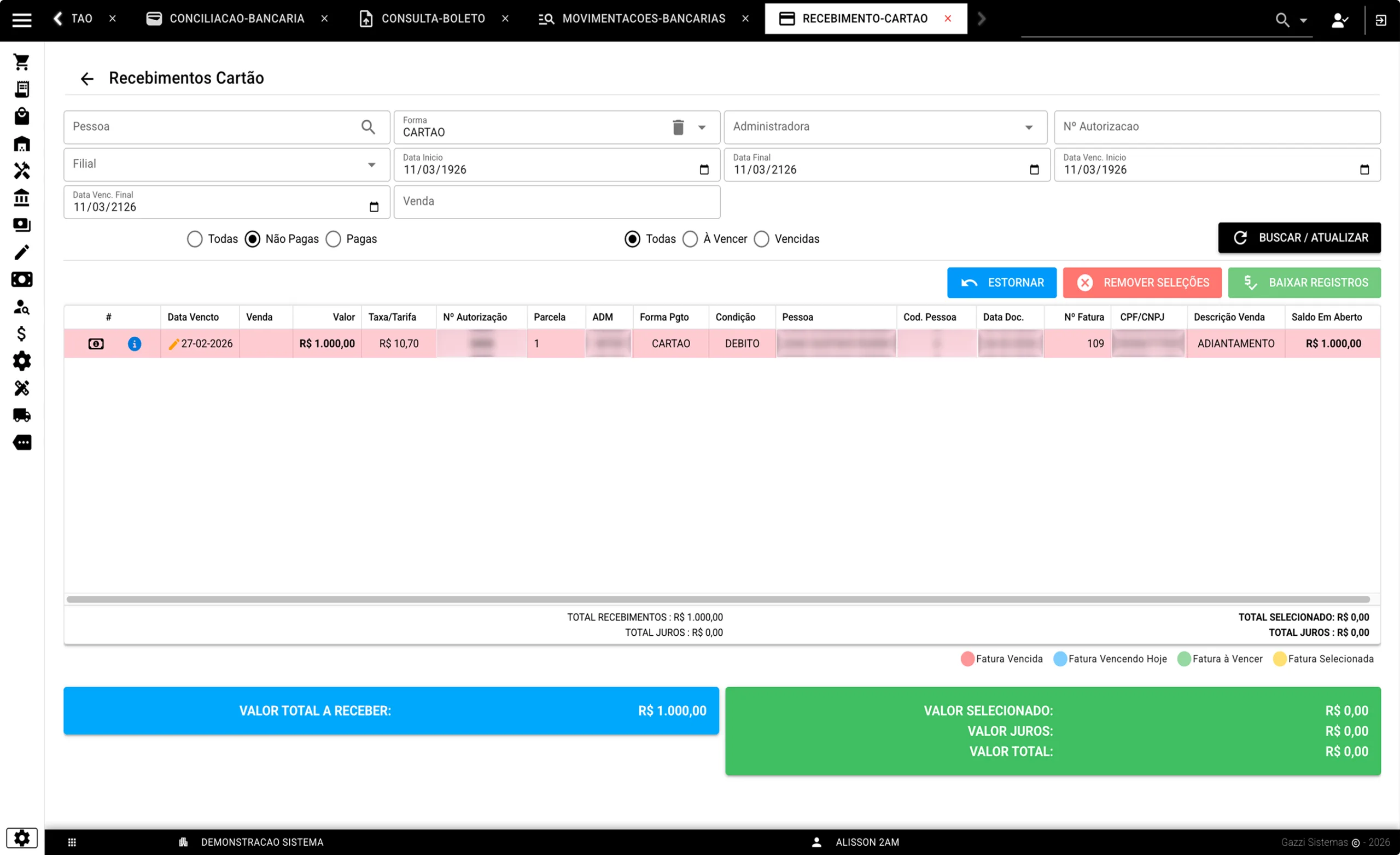This screenshot has width=1400, height=855.
Task: Expand the Administradora dropdown
Action: (1029, 127)
